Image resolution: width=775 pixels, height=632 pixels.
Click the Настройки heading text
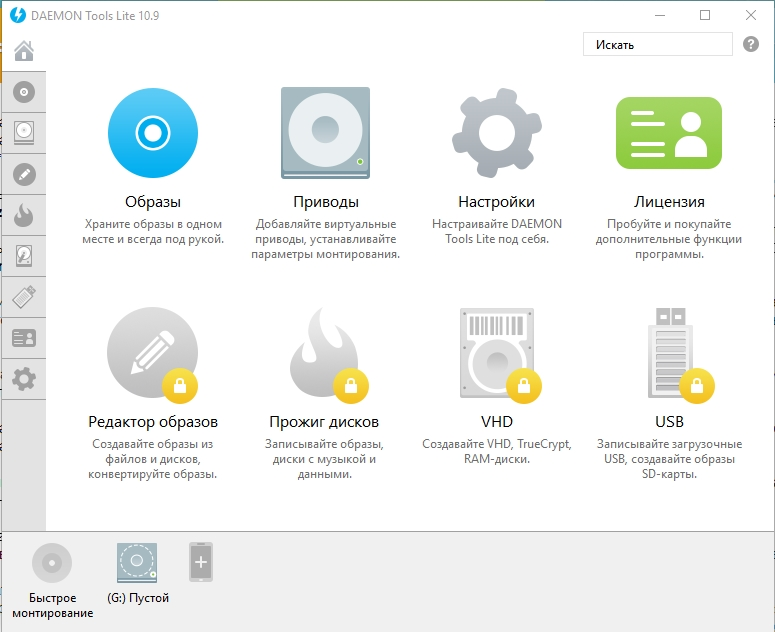pyautogui.click(x=496, y=202)
